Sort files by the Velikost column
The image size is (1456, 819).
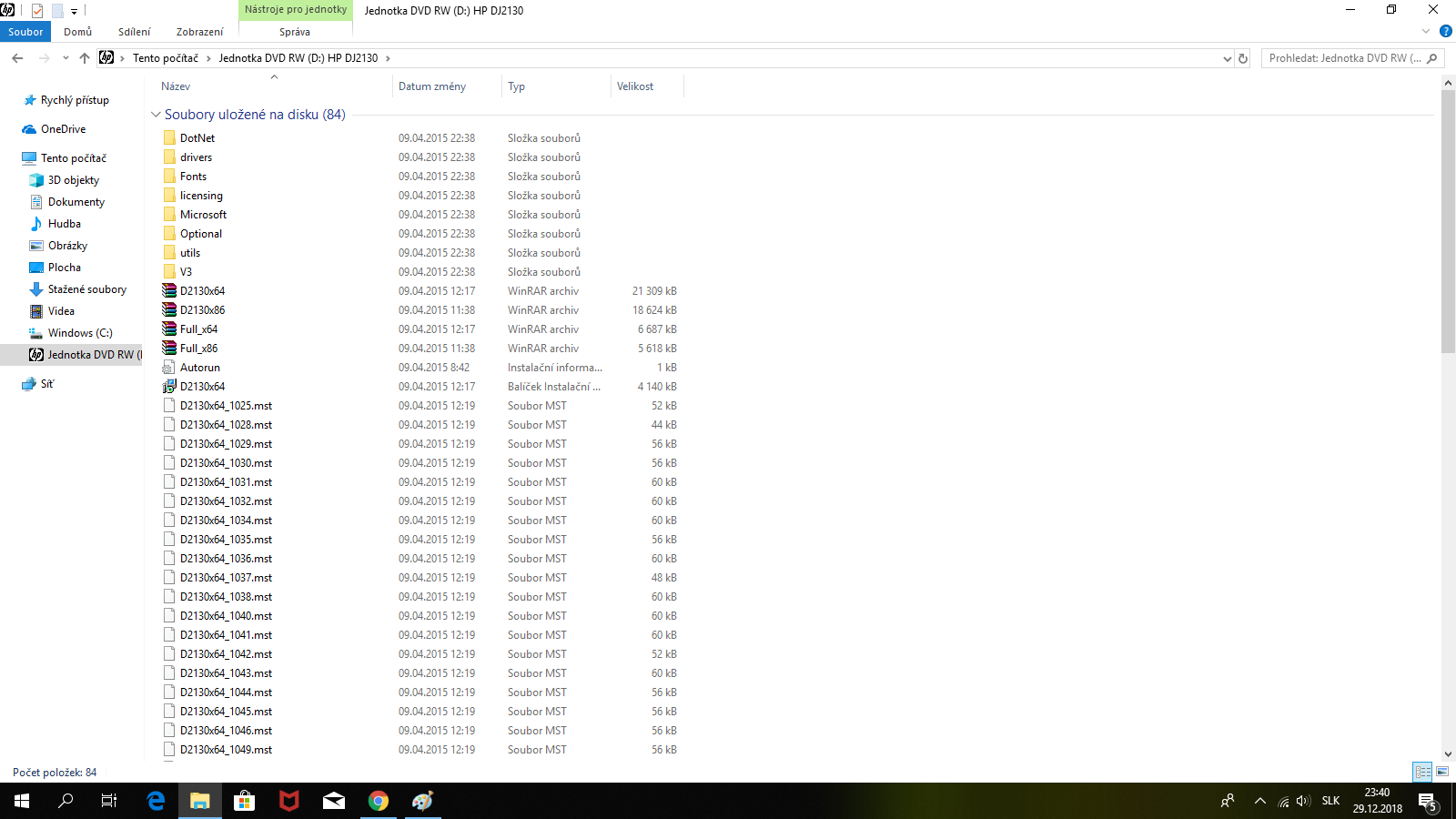tap(647, 86)
